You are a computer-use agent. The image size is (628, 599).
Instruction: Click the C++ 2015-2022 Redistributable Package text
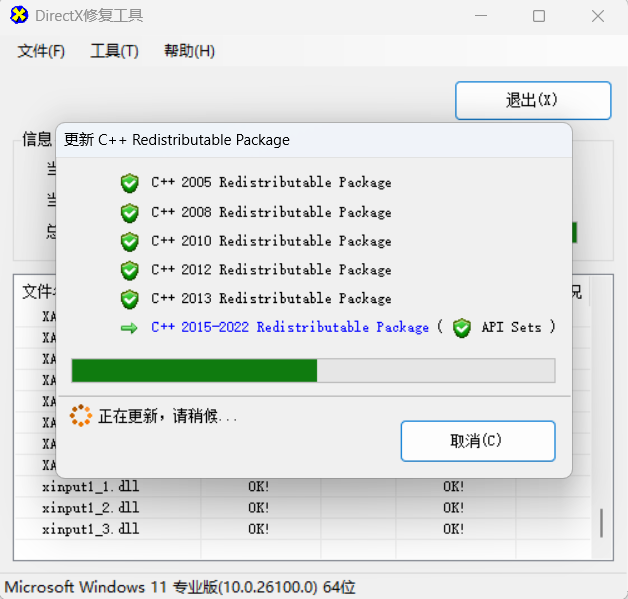pyautogui.click(x=289, y=328)
